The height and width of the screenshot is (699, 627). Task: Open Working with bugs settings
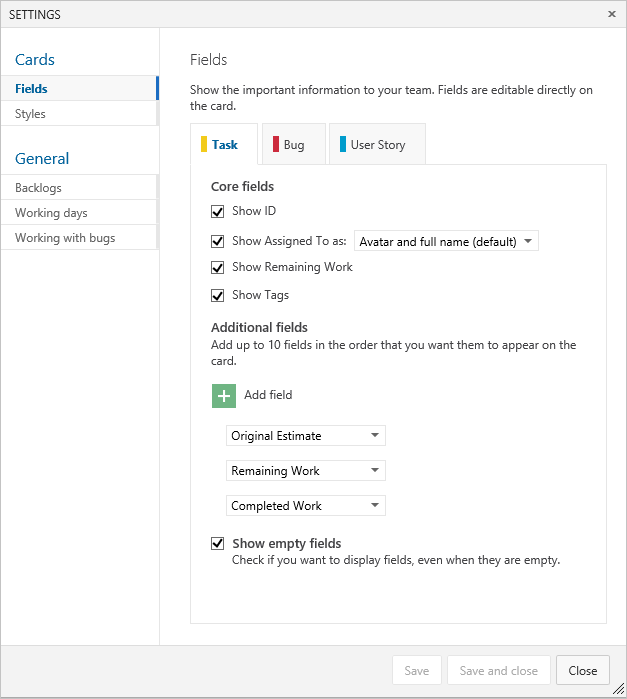pos(79,238)
